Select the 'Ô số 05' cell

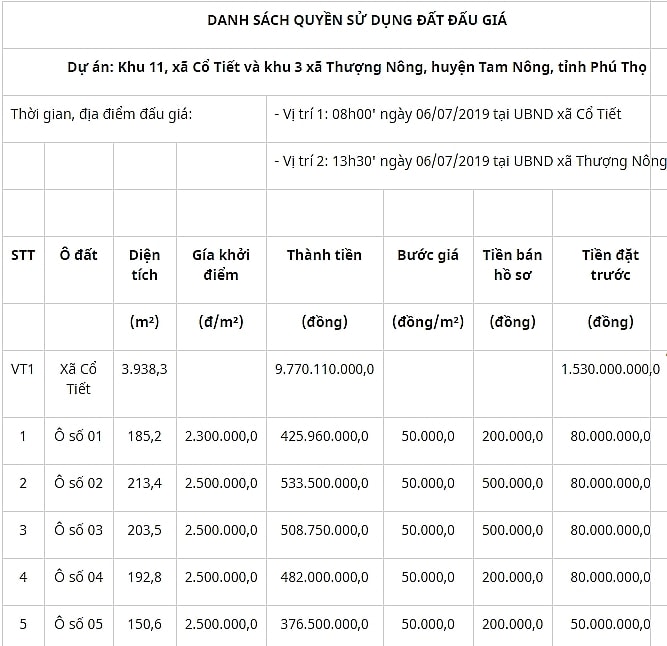(79, 624)
